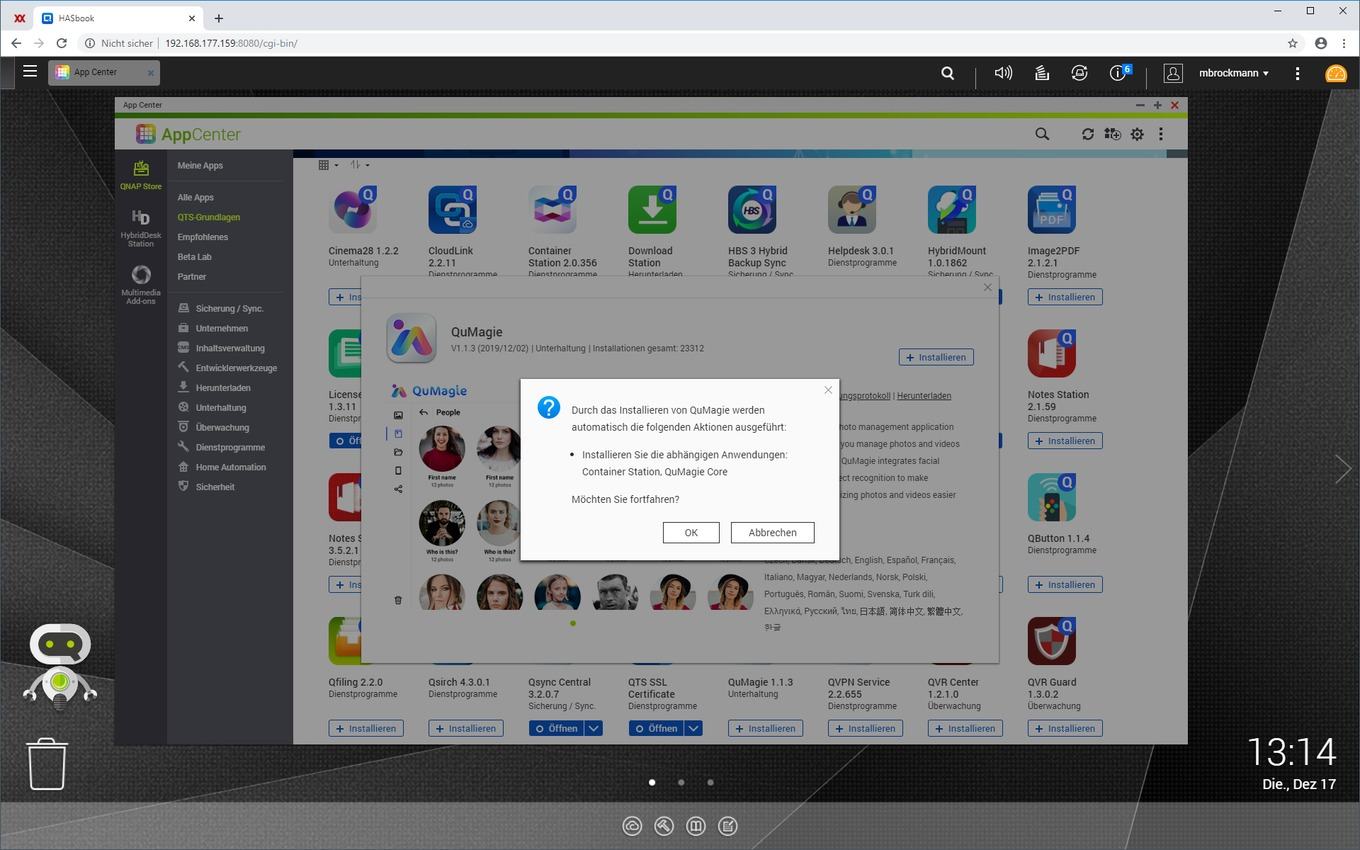Refresh the App Center list
This screenshot has width=1360, height=850.
point(1088,134)
